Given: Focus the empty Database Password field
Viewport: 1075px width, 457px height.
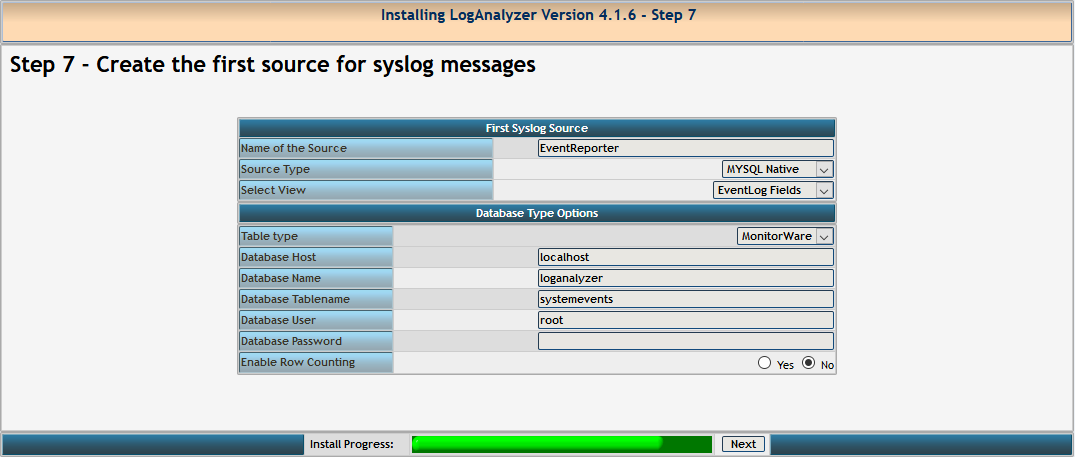Looking at the screenshot, I should point(685,341).
